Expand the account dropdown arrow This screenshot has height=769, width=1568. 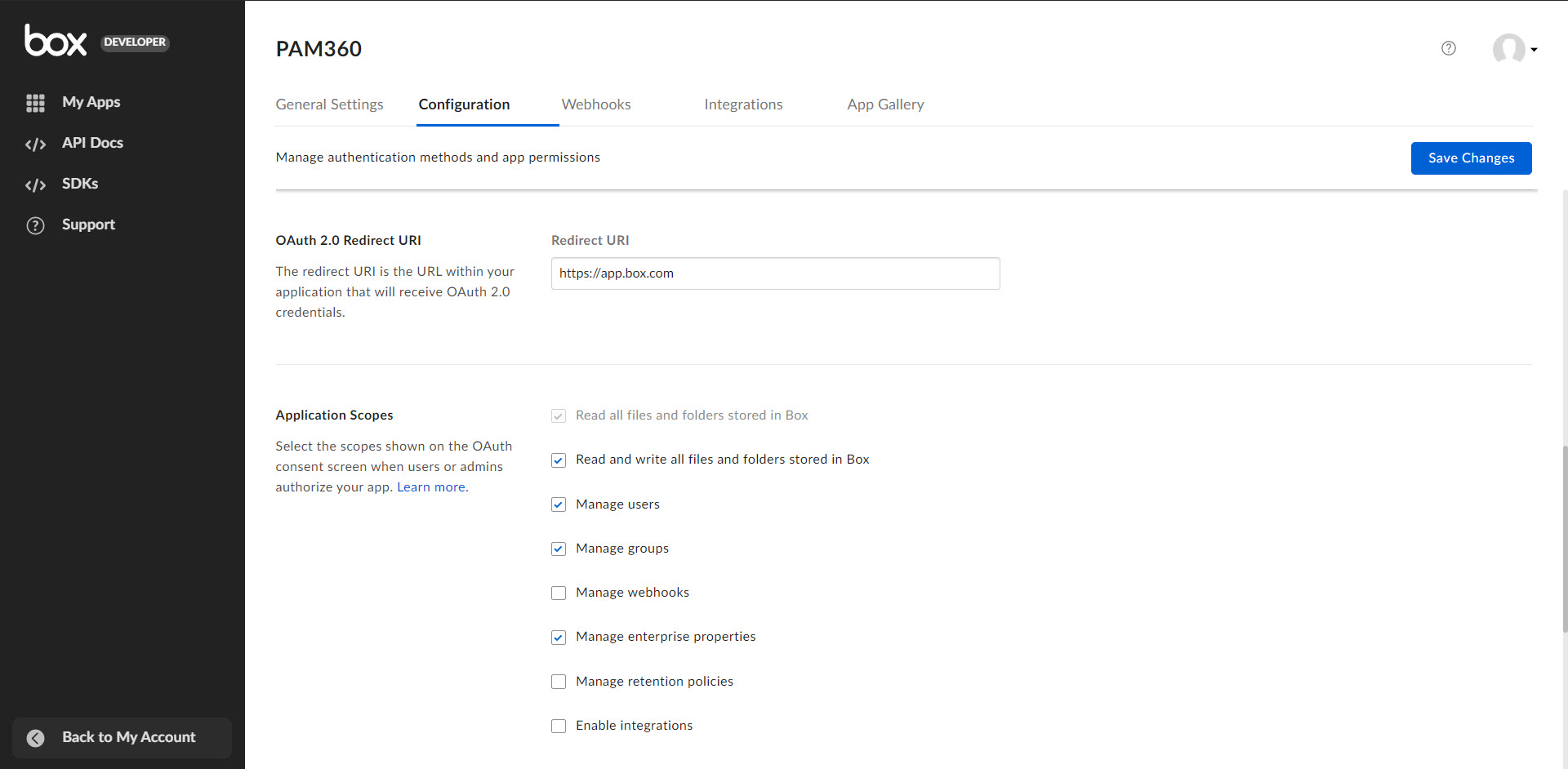[x=1535, y=50]
